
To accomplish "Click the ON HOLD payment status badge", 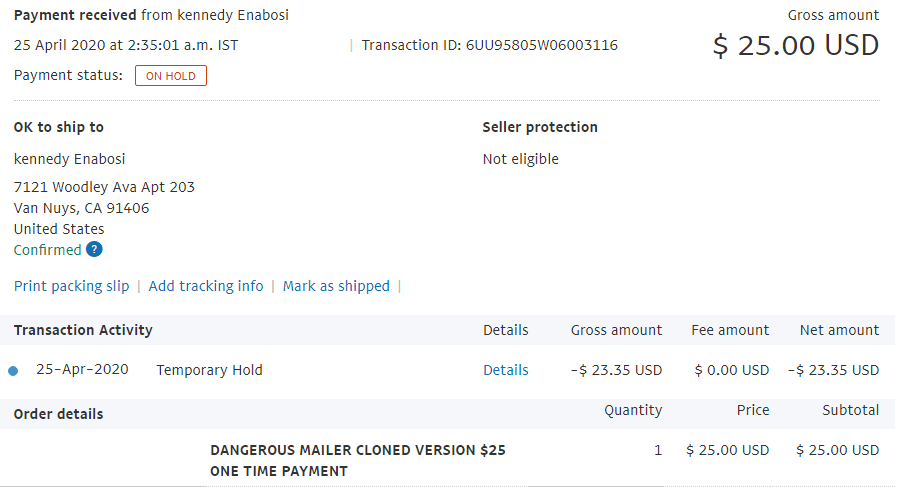I will tap(171, 75).
